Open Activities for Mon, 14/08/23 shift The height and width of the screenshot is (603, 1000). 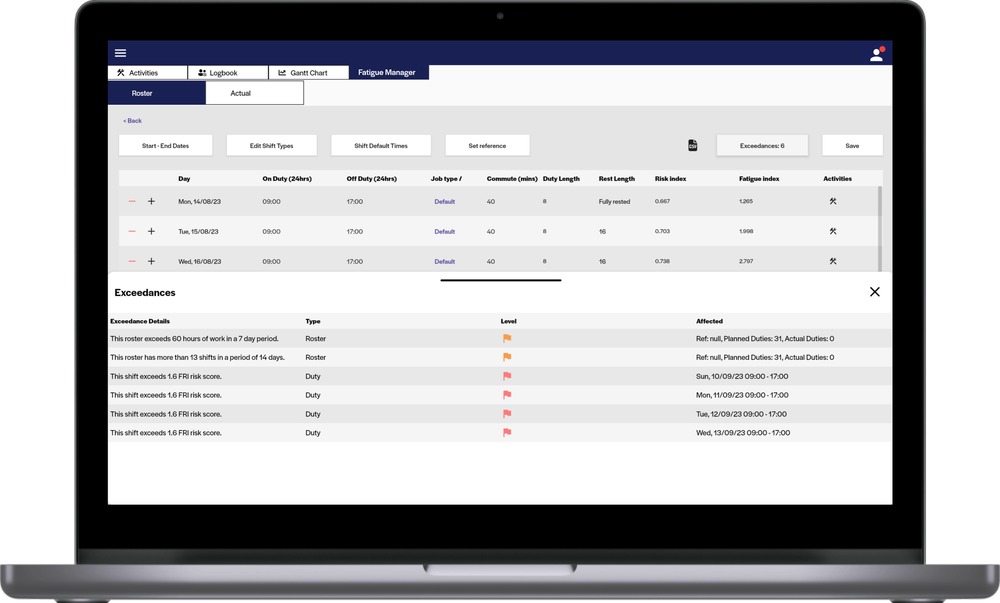[832, 201]
